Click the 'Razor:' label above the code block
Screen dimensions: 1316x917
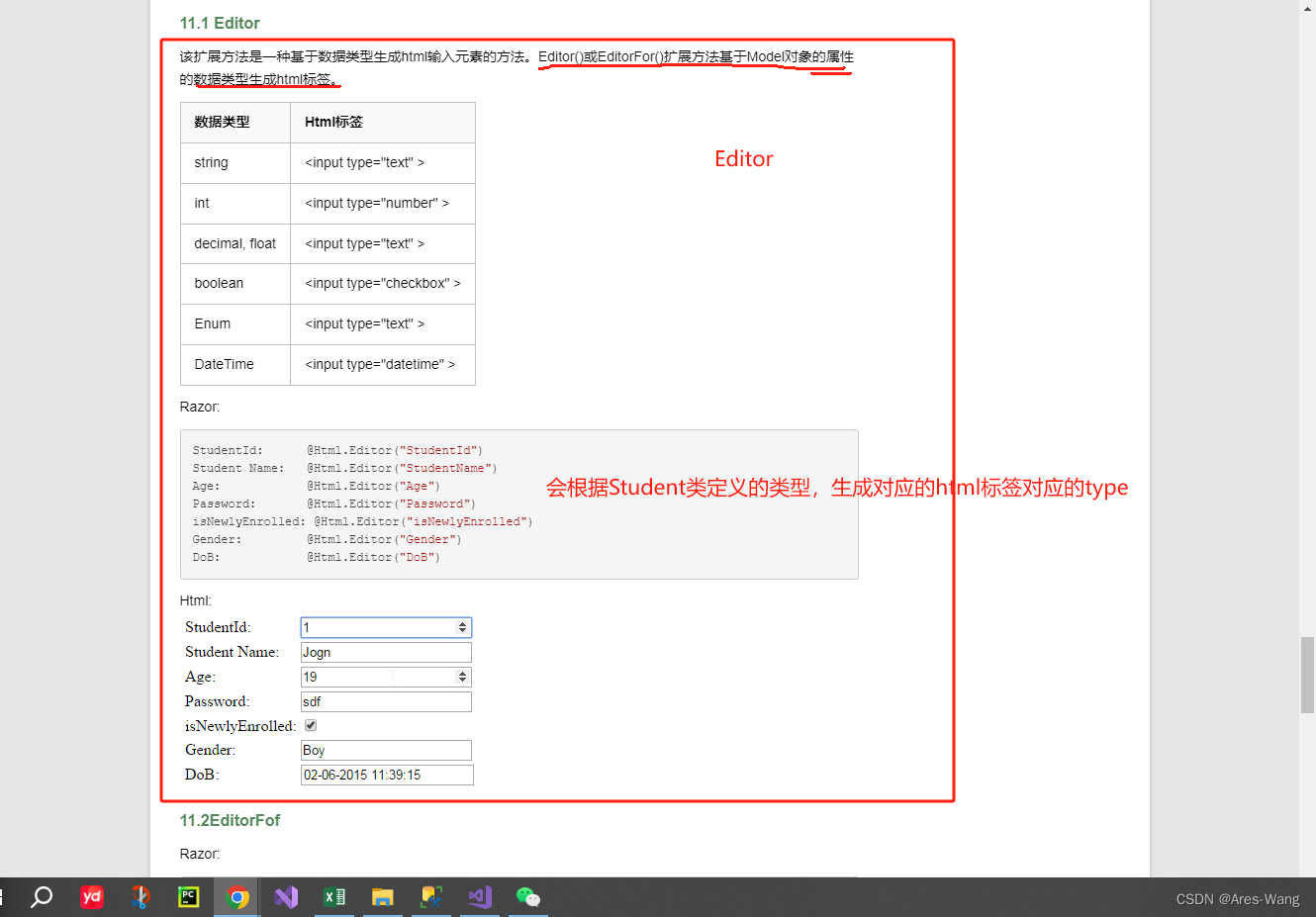(200, 407)
